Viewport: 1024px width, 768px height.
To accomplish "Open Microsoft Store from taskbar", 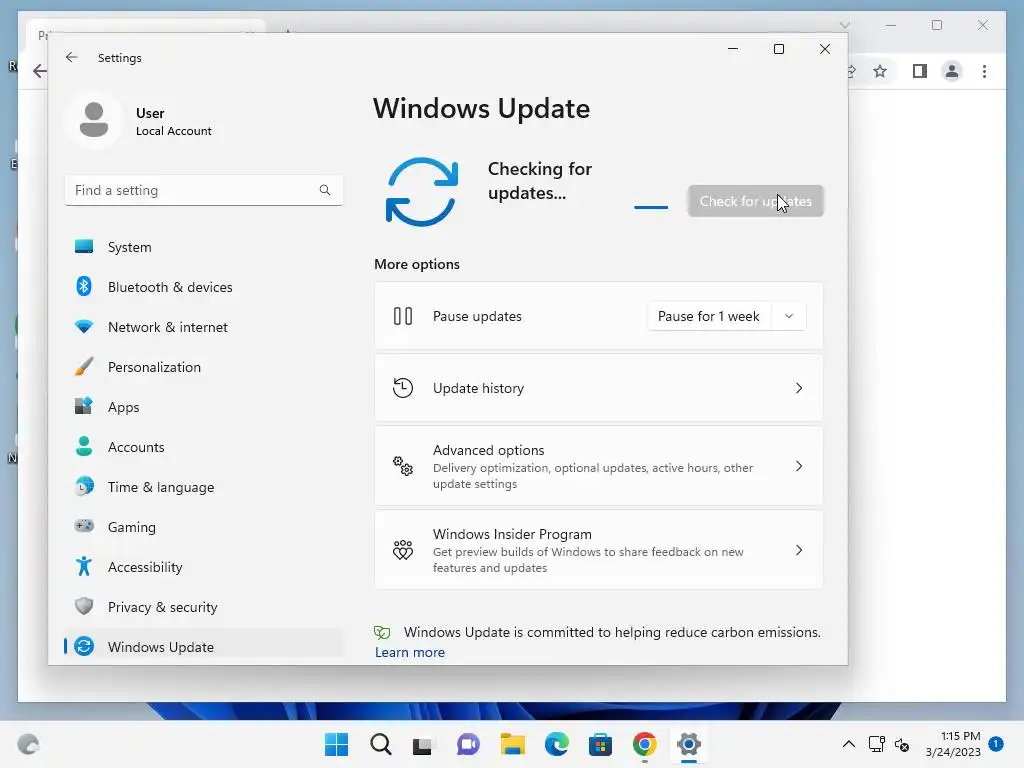I will pyautogui.click(x=600, y=744).
